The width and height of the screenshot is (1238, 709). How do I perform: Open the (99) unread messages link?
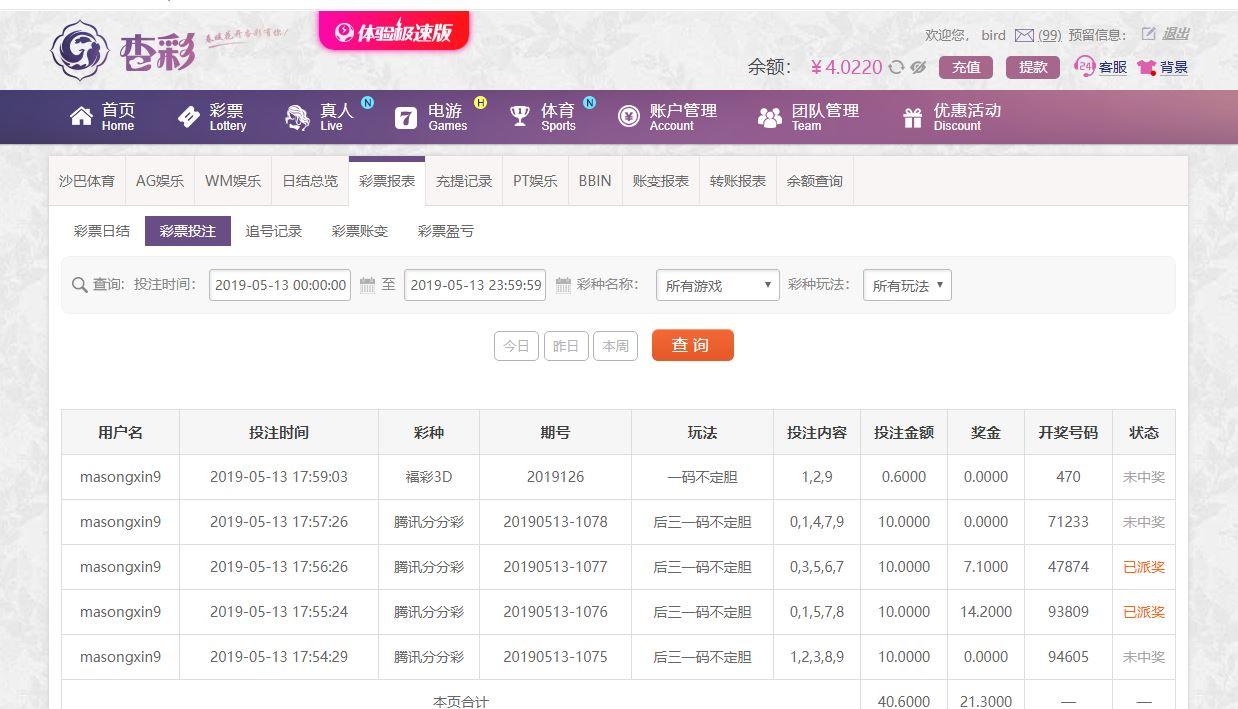pyautogui.click(x=1049, y=35)
